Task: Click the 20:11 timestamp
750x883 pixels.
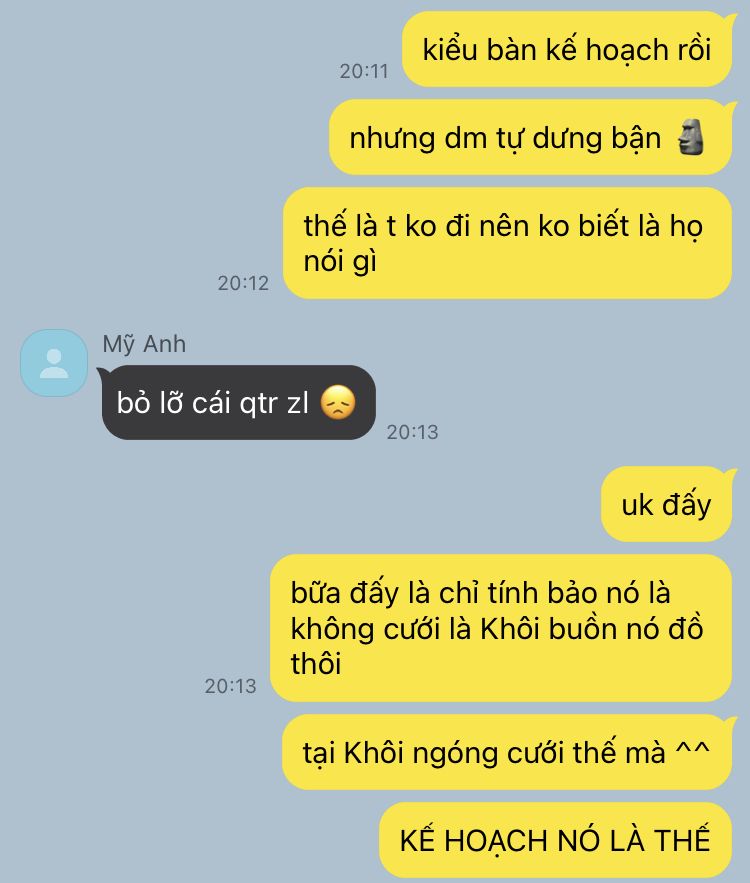Action: [364, 72]
